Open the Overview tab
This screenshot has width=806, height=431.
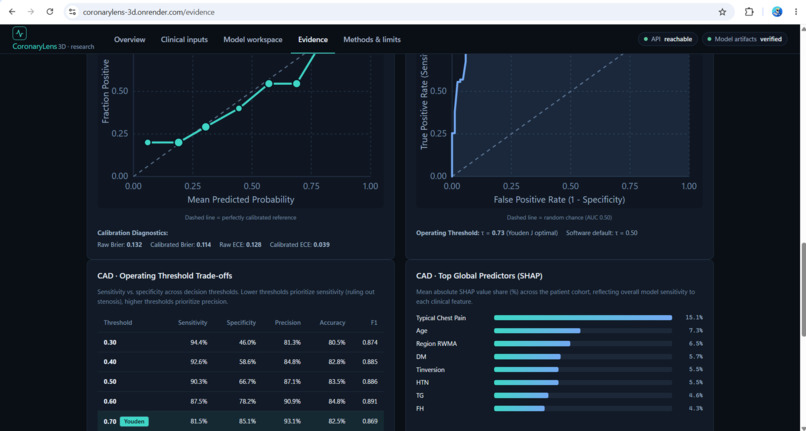click(130, 40)
